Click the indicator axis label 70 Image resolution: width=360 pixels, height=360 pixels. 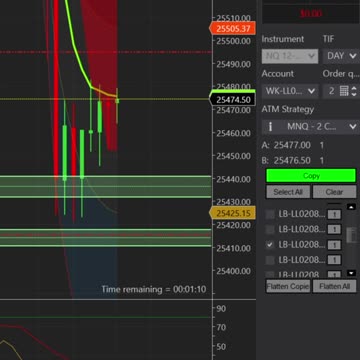click(x=221, y=328)
